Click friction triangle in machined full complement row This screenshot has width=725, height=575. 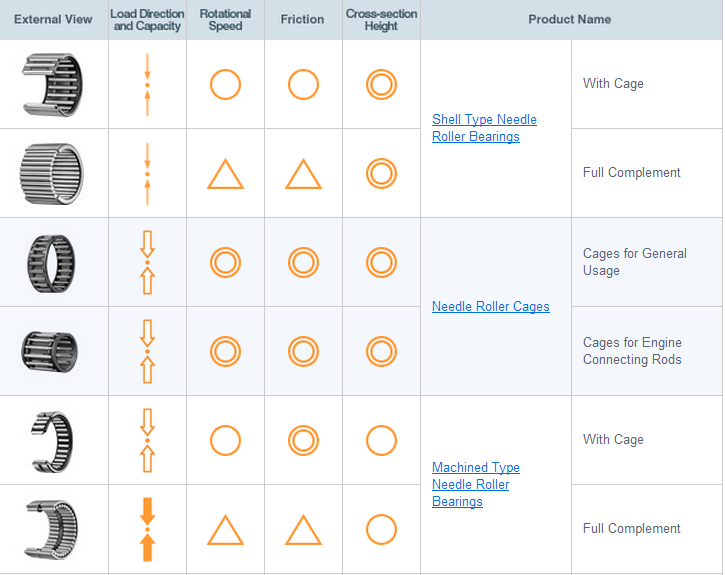click(x=303, y=530)
